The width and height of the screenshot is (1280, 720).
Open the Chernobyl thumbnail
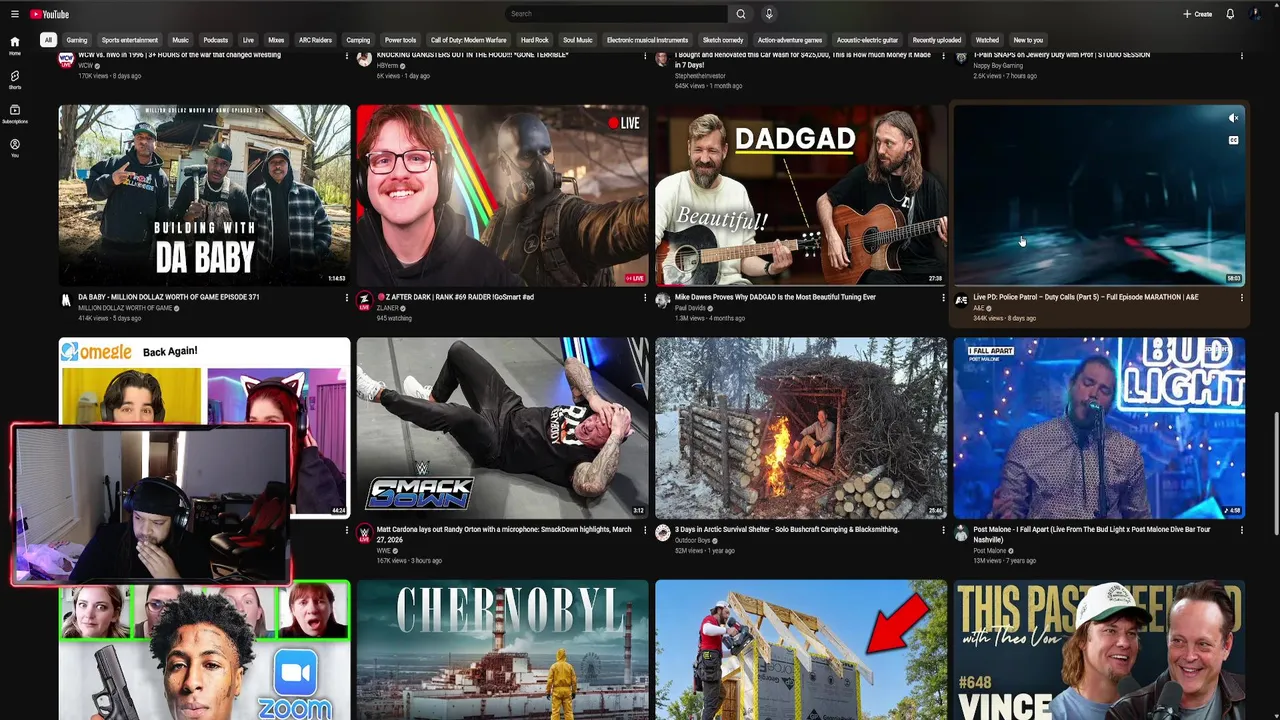click(x=502, y=650)
